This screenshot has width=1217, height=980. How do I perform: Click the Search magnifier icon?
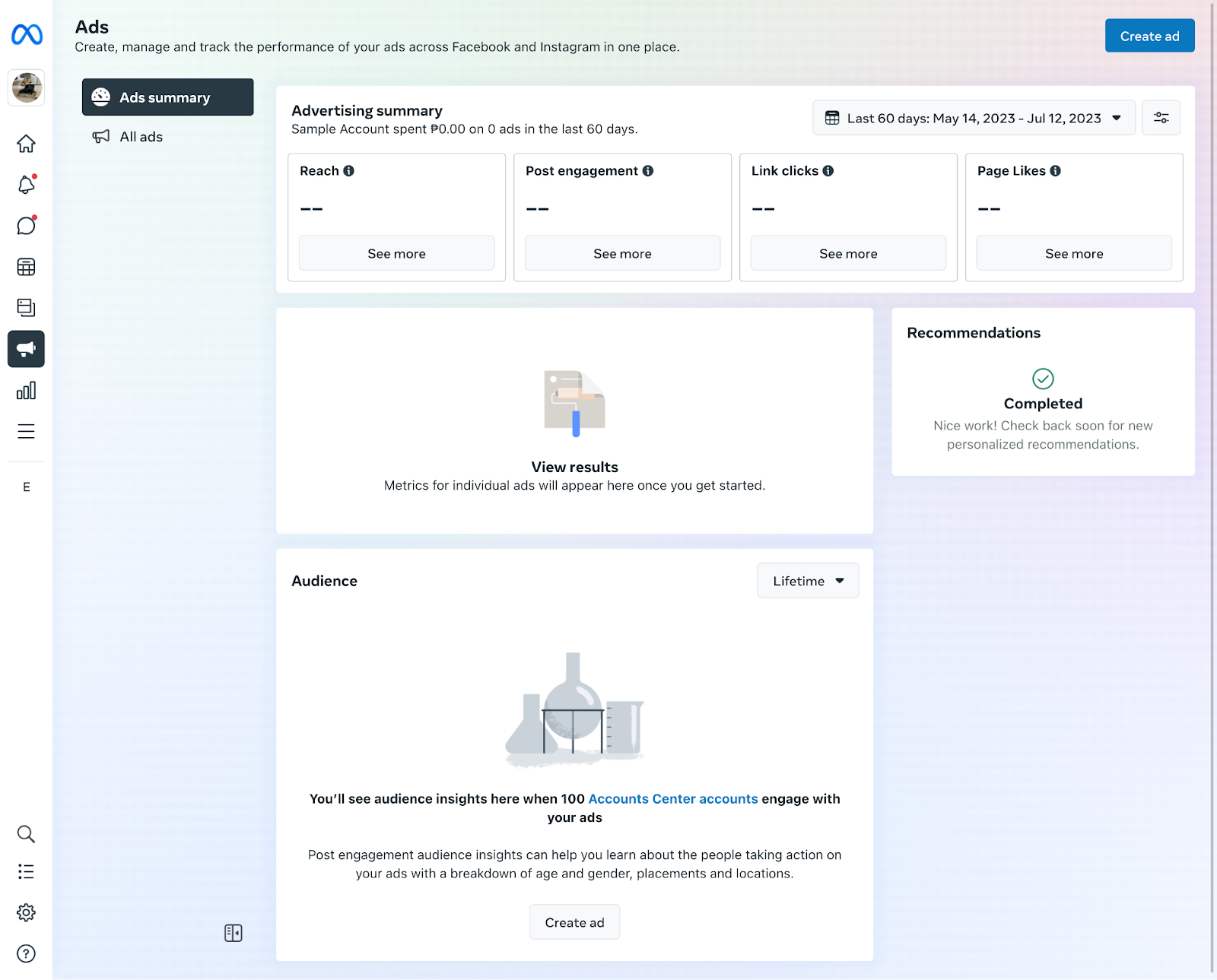click(26, 834)
